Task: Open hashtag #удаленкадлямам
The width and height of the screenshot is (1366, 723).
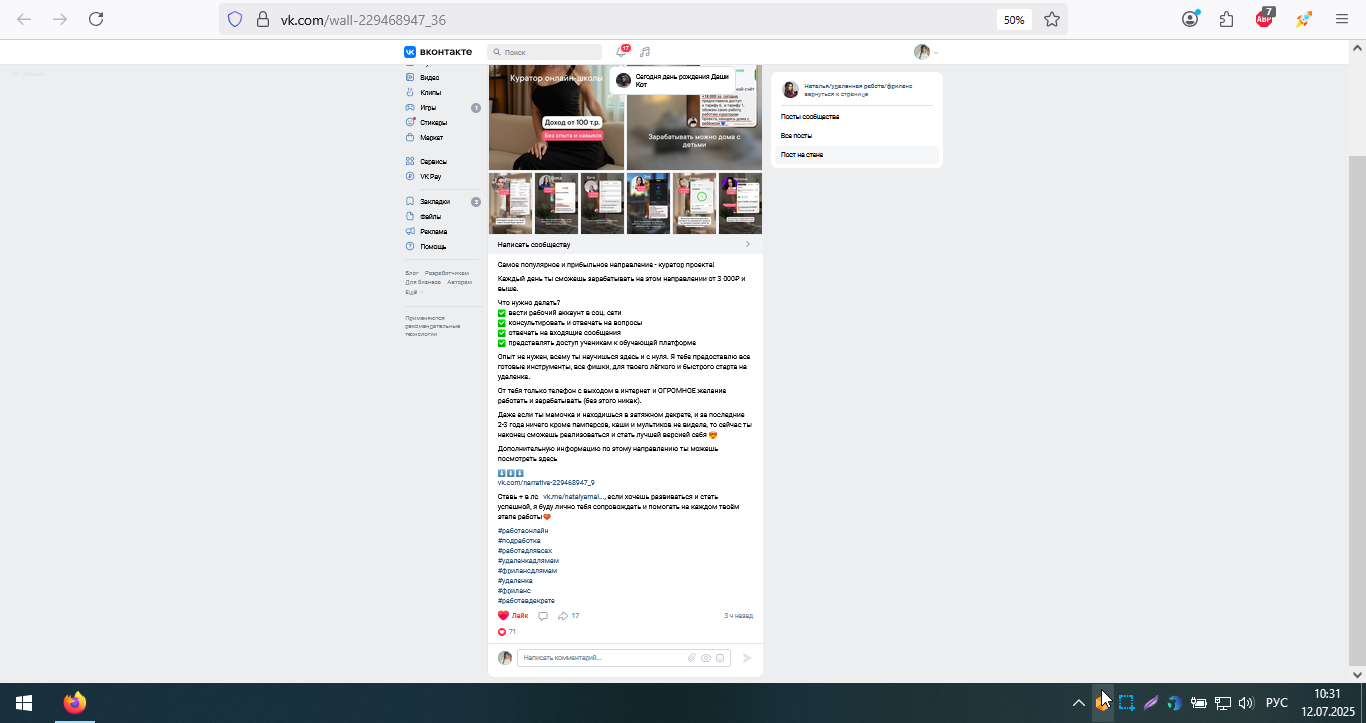Action: pos(528,560)
